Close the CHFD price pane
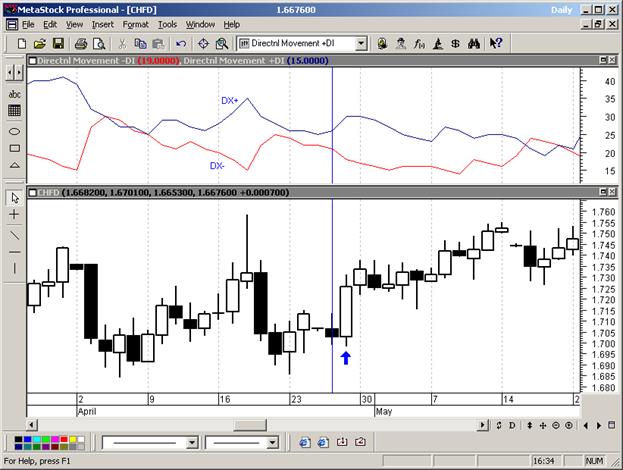 point(612,192)
